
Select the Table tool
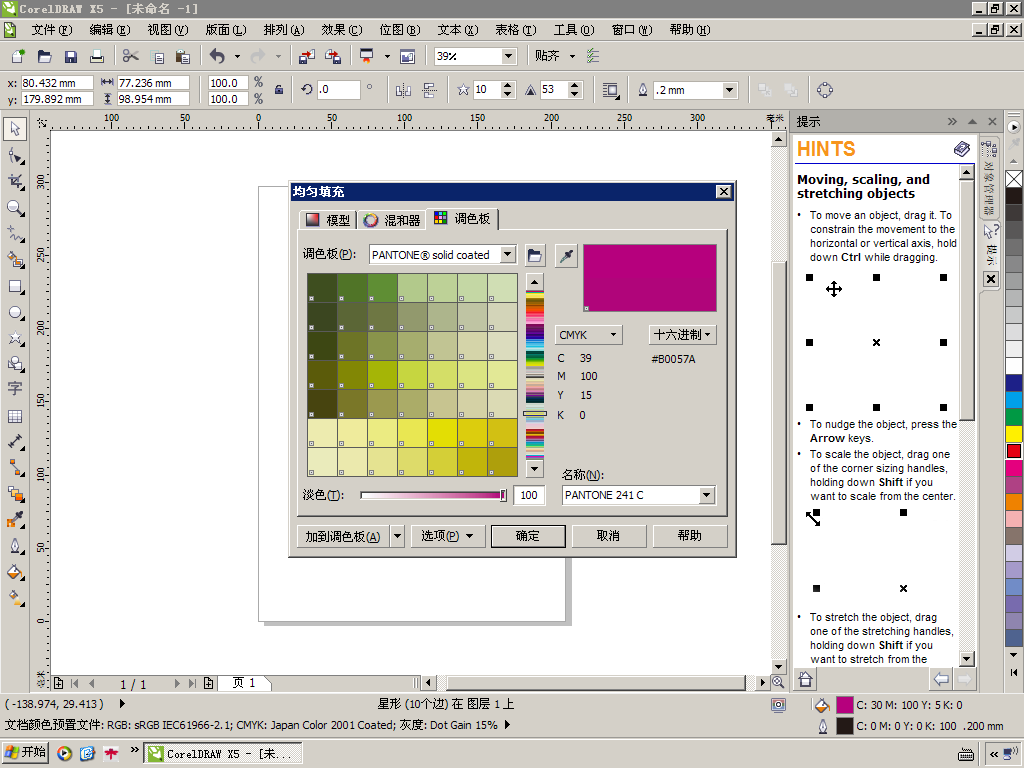click(15, 416)
